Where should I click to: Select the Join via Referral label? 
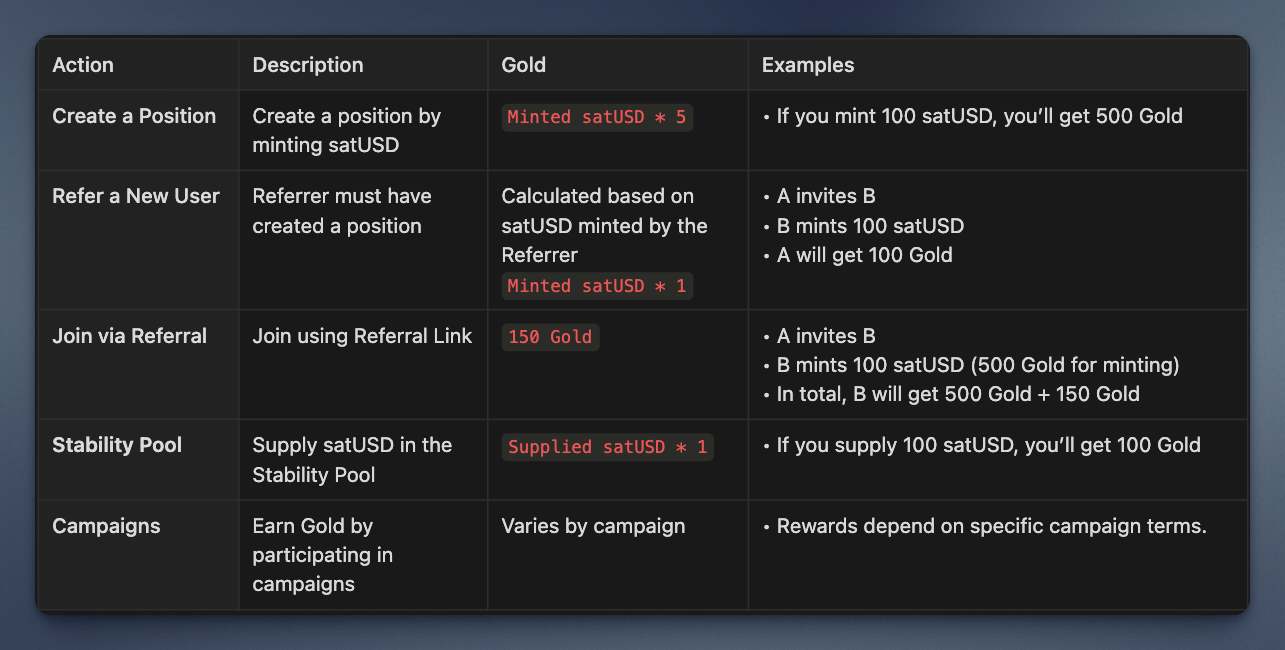[x=129, y=336]
